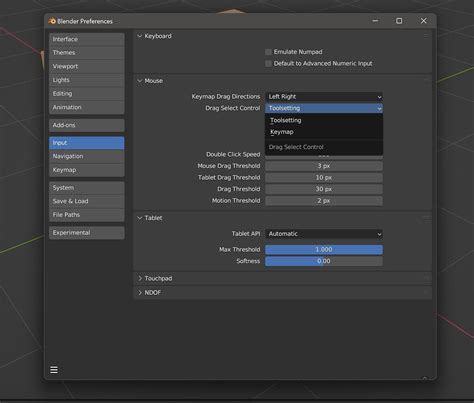Close the Blender Preferences window
Image resolution: width=474 pixels, height=403 pixels.
[424, 21]
